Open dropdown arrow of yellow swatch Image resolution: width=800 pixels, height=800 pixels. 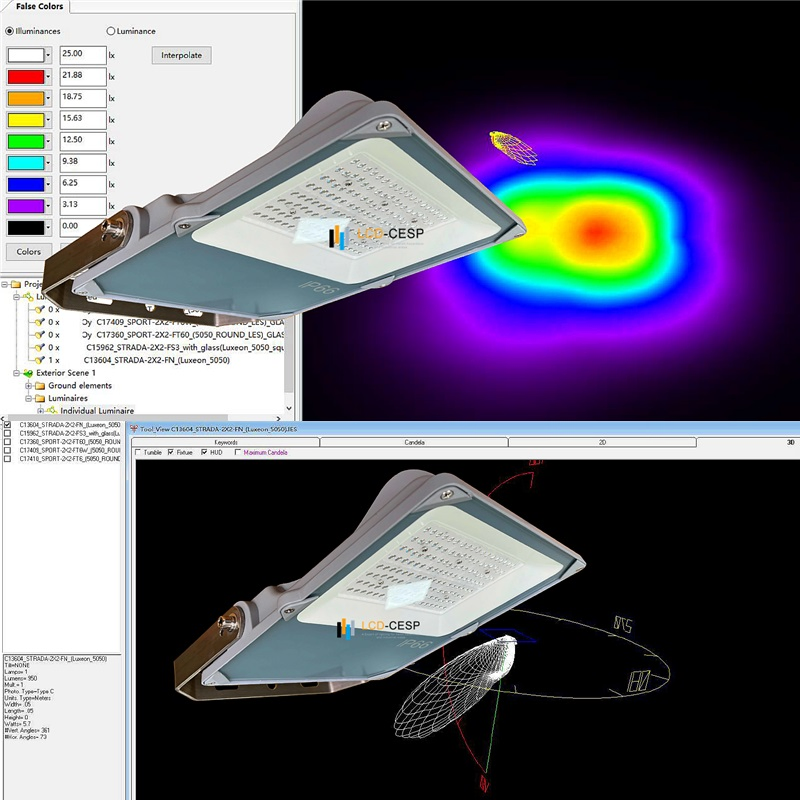[x=46, y=120]
